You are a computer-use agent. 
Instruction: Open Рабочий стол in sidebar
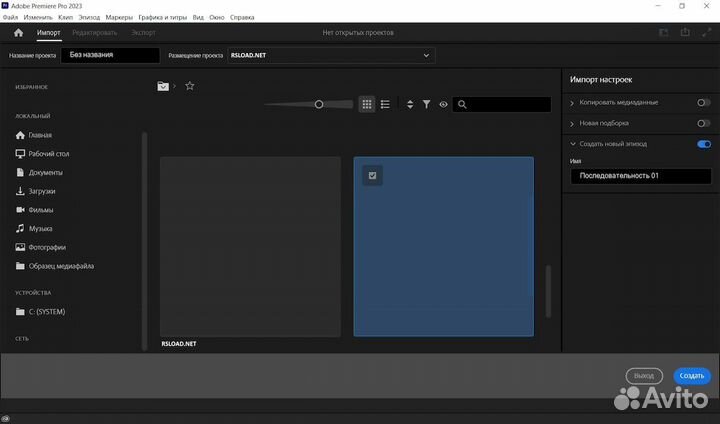coord(42,154)
